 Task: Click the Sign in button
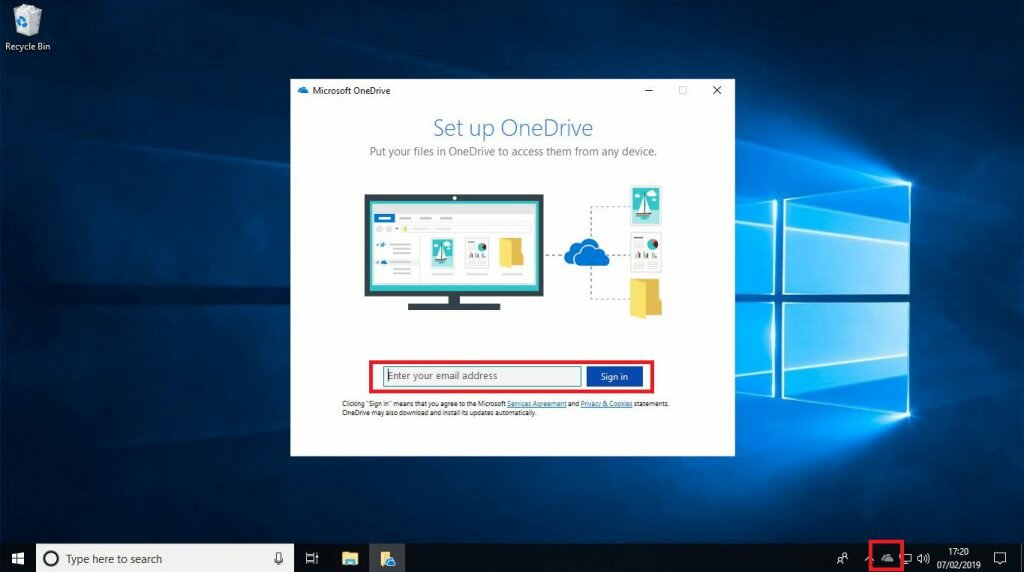614,376
